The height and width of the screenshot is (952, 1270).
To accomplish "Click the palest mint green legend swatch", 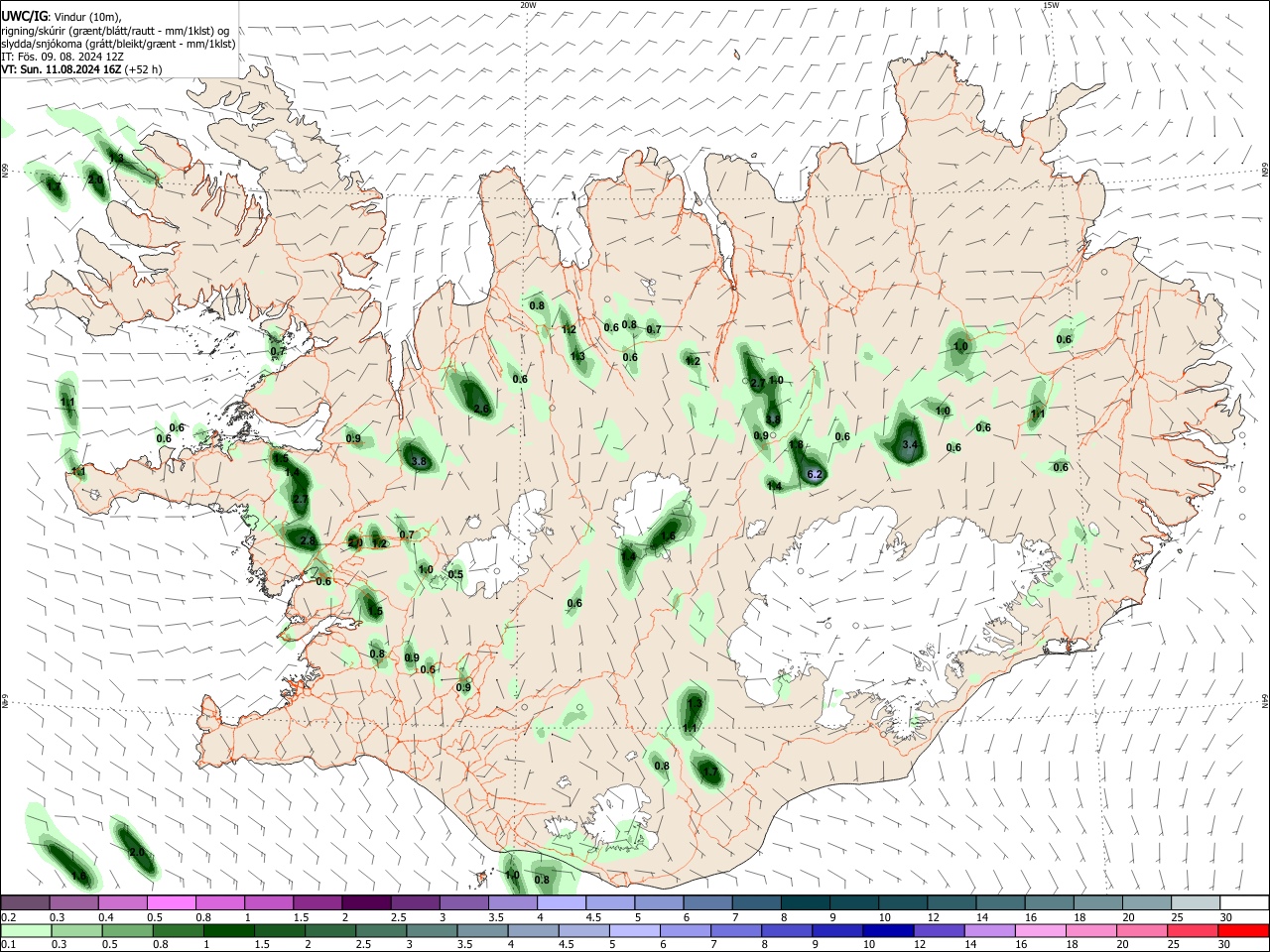I will 25,930.
